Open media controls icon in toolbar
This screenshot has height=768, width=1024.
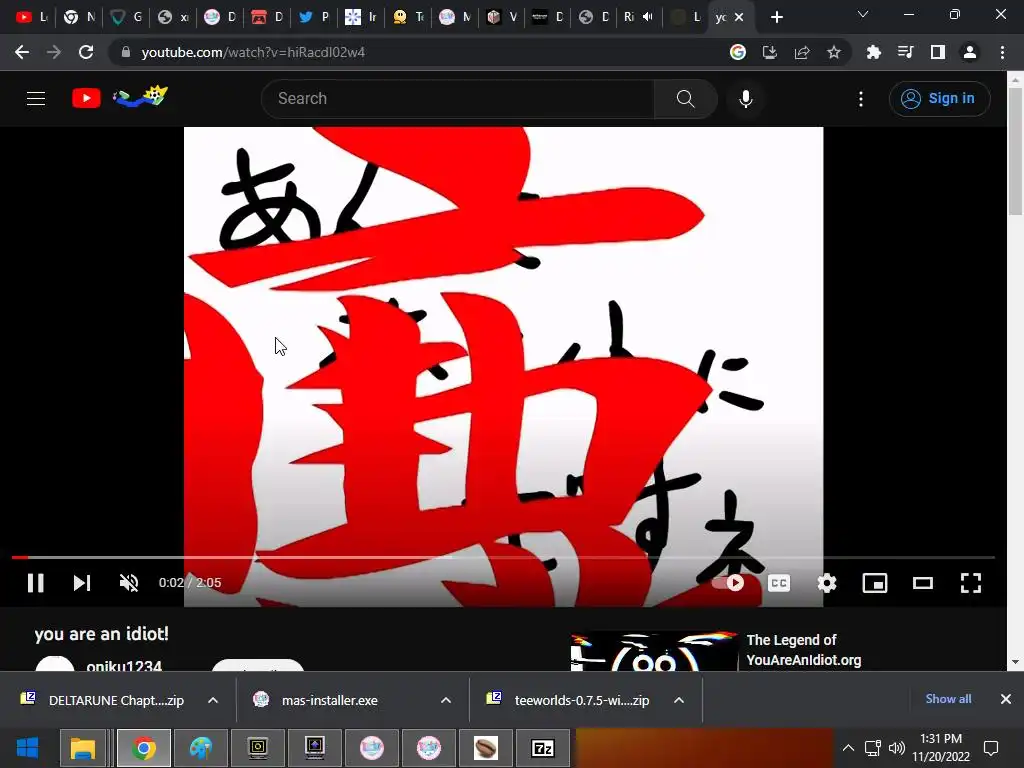[905, 52]
